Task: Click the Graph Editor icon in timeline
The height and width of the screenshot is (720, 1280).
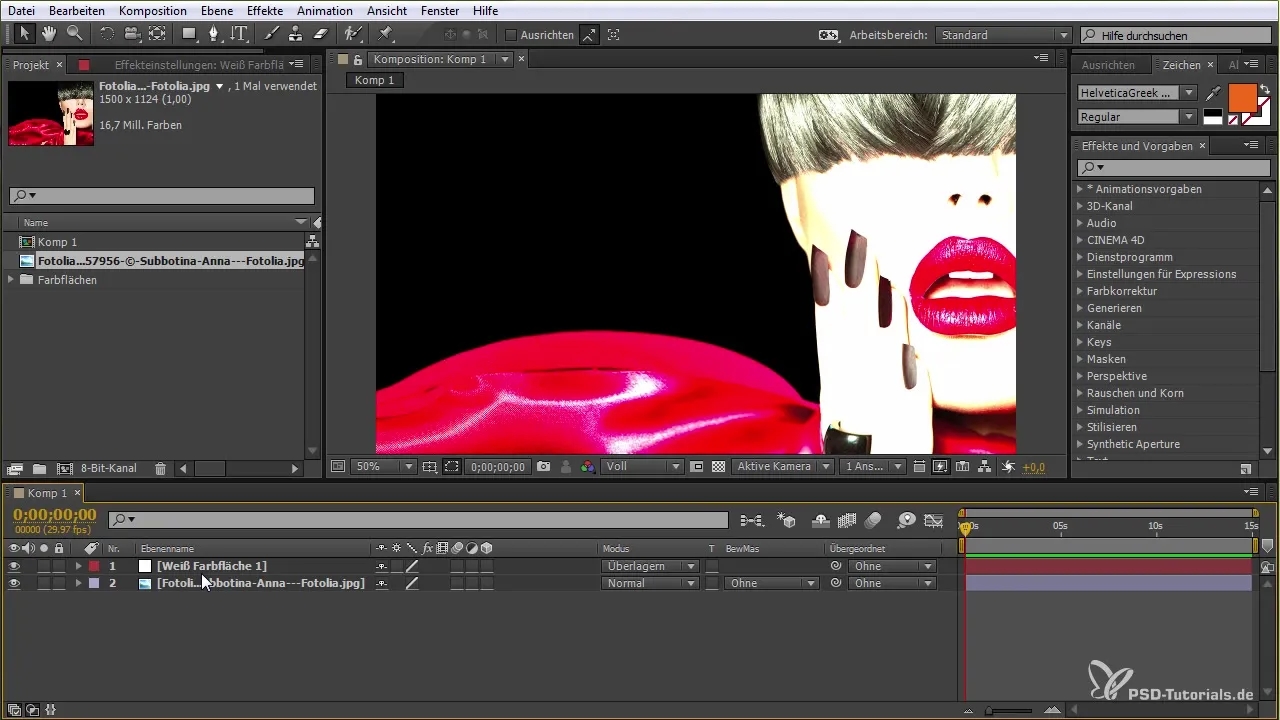Action: coord(934,520)
